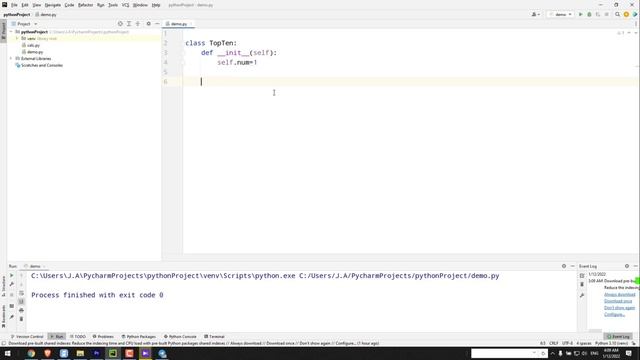Screen dimensions: 640x360
Task: Click Don't show again link in Event Log
Action: (620, 308)
